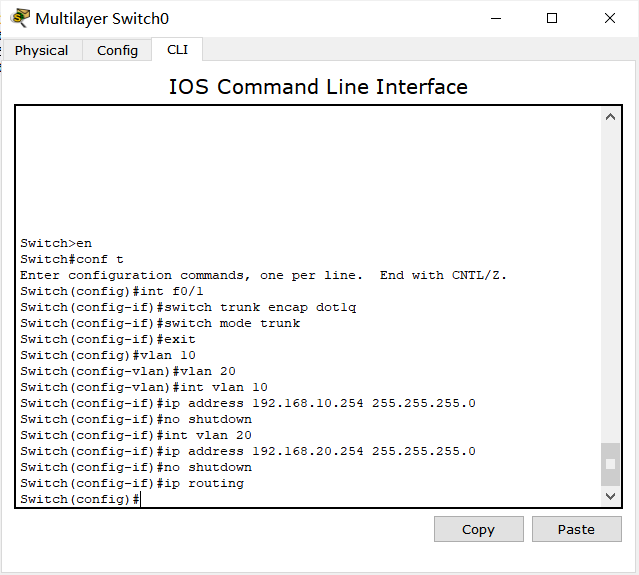Switch to the Physical tab
The width and height of the screenshot is (639, 575).
coord(42,50)
